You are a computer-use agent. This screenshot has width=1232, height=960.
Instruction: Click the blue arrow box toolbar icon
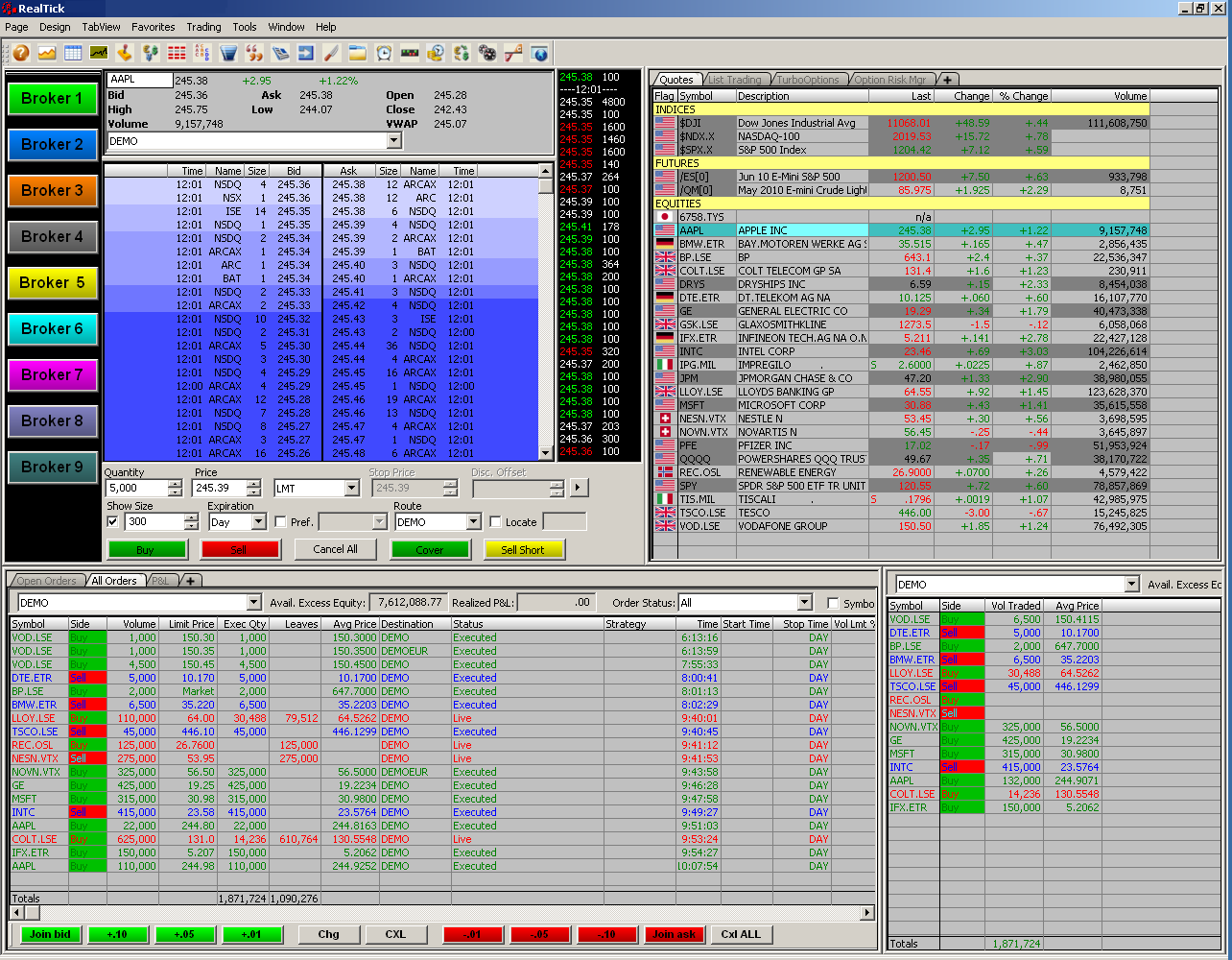tap(306, 53)
